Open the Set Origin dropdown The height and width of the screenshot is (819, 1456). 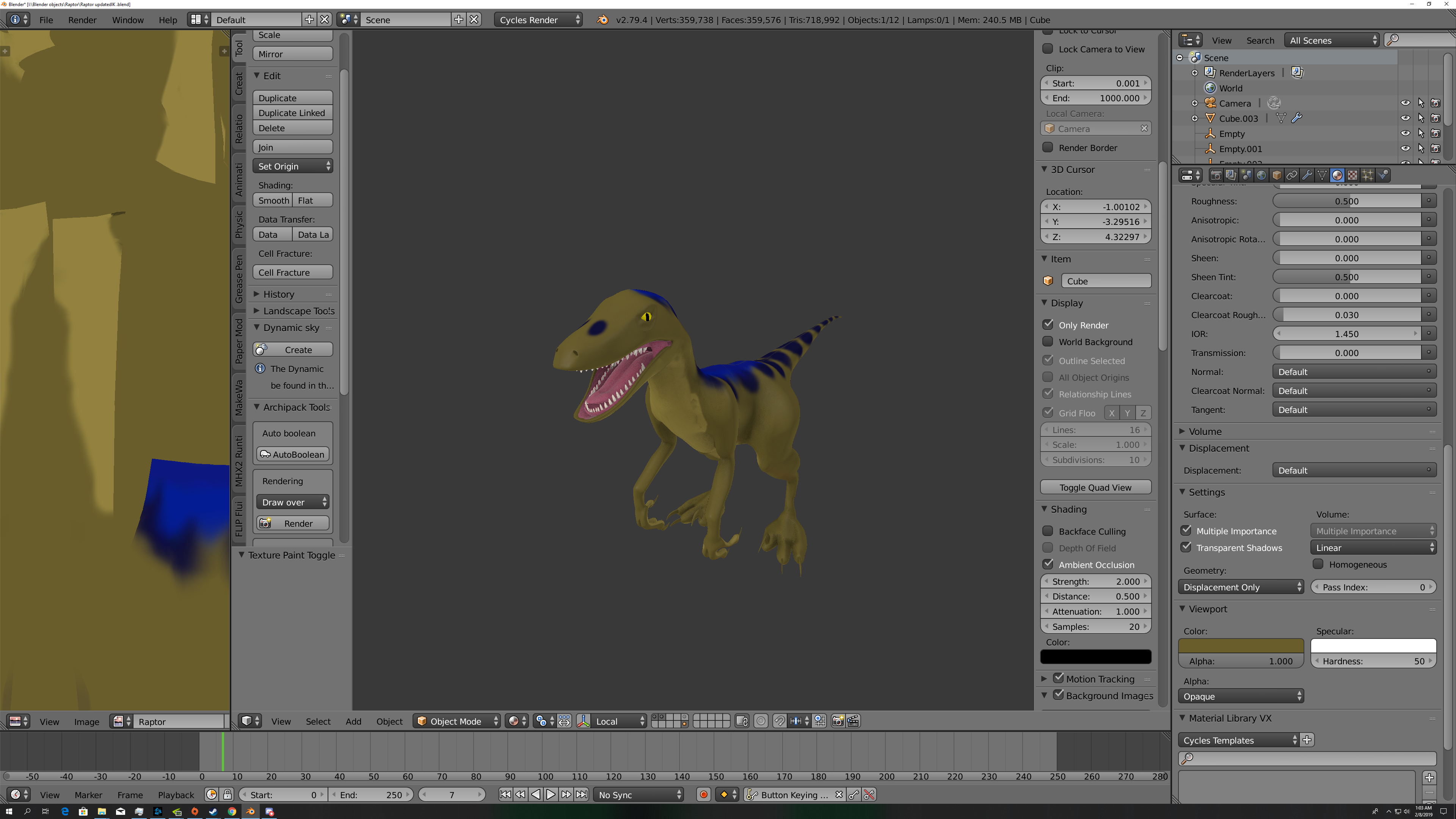click(x=292, y=166)
